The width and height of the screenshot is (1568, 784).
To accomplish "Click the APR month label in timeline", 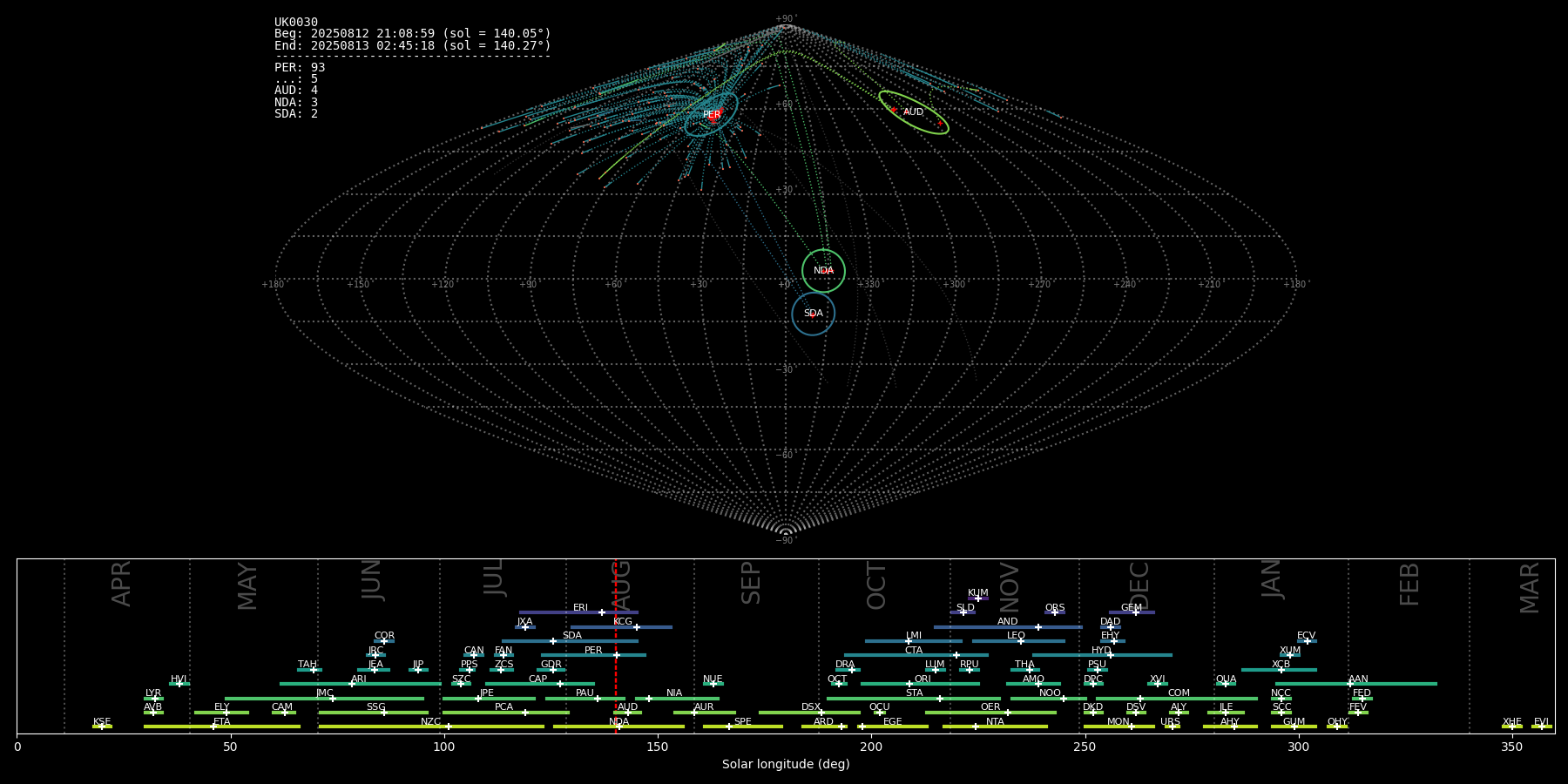I will [121, 585].
